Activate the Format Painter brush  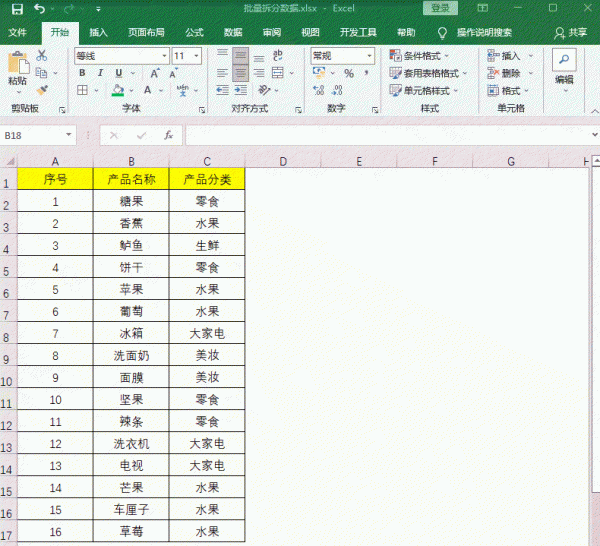click(42, 90)
